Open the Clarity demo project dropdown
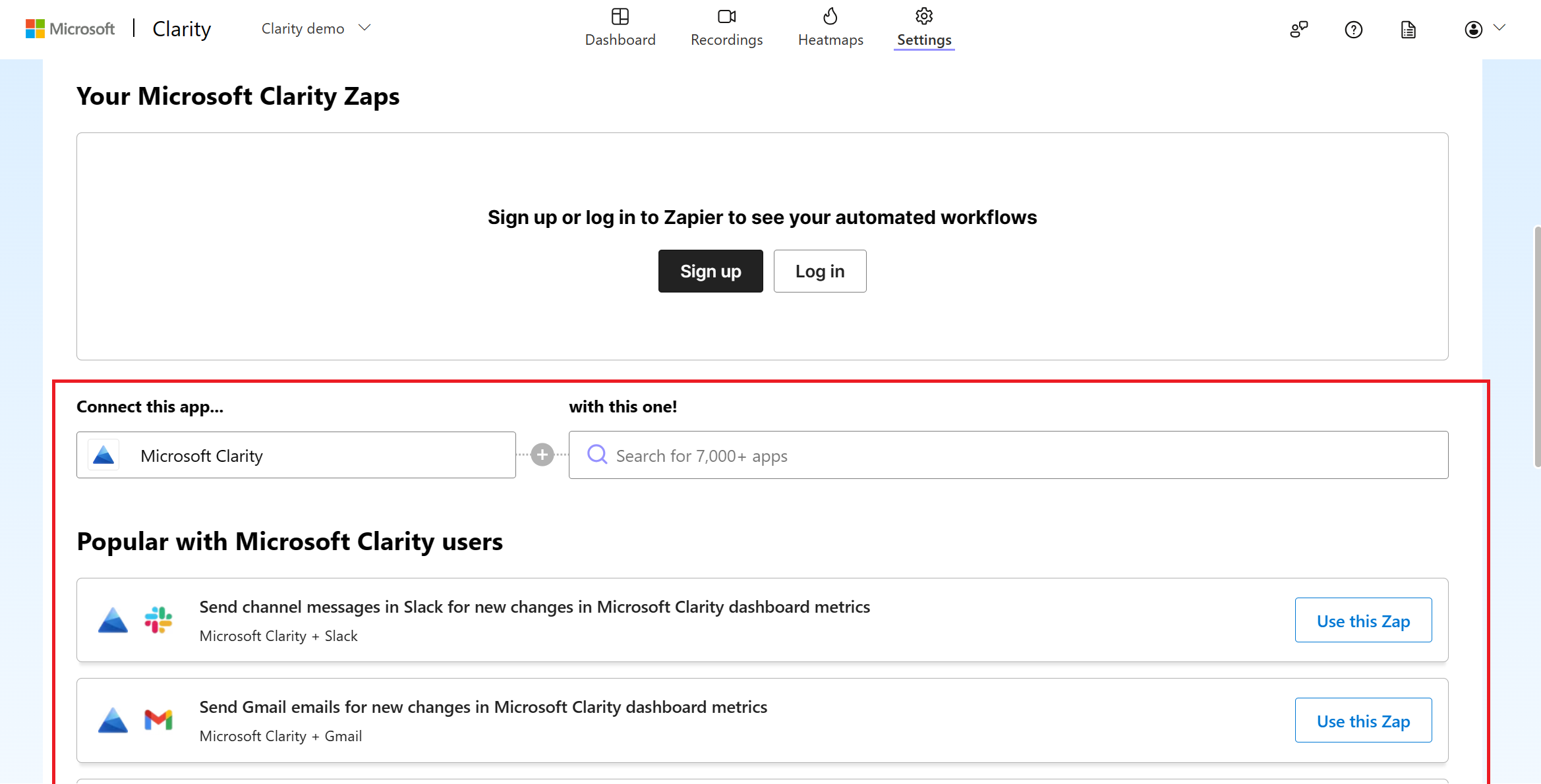Image resolution: width=1541 pixels, height=784 pixels. [x=316, y=28]
